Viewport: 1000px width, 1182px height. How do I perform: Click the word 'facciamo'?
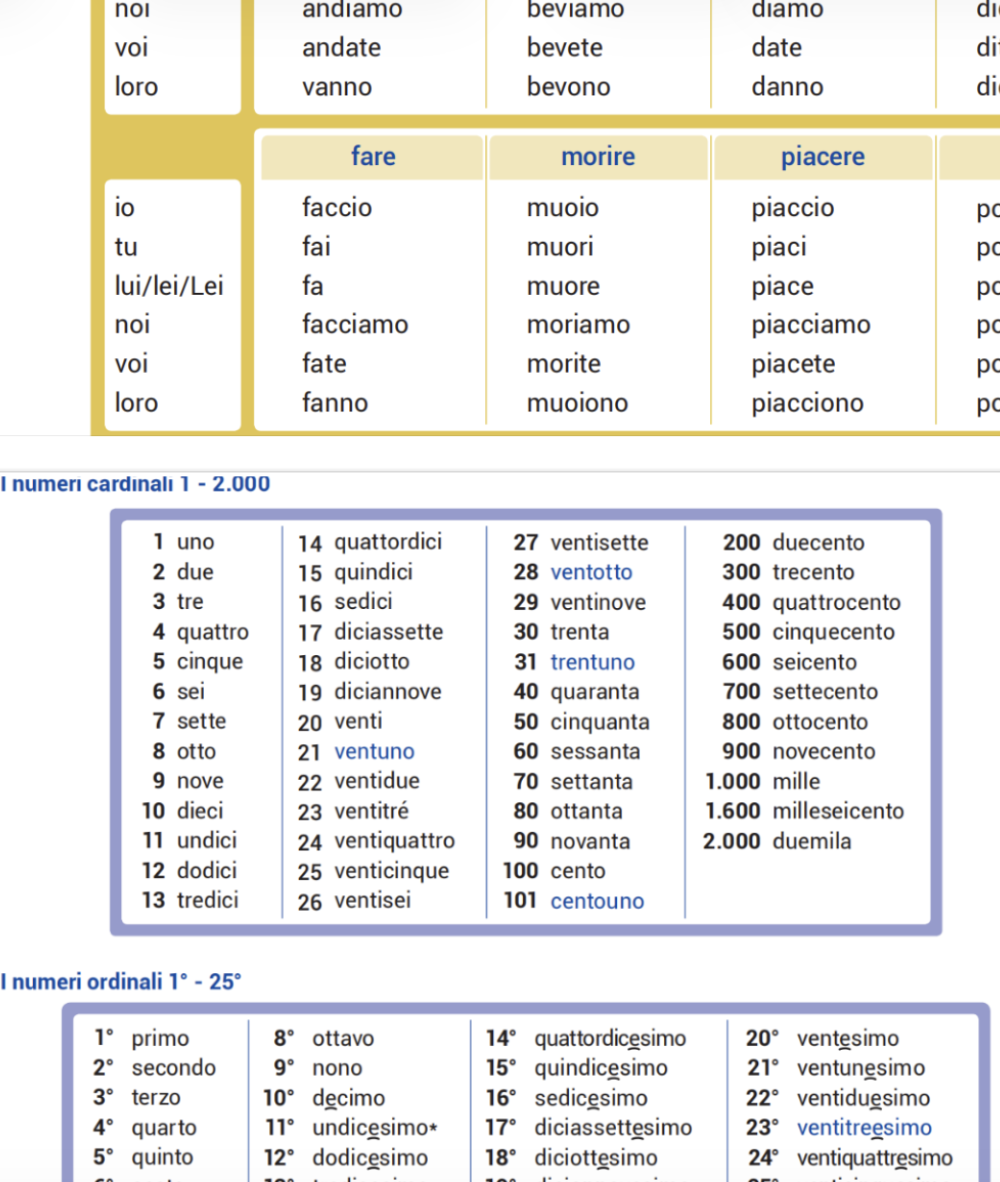click(x=355, y=325)
